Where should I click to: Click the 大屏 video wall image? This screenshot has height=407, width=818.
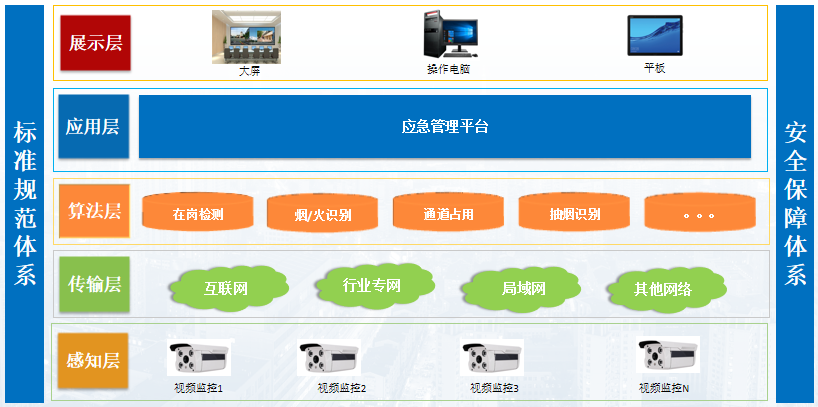pos(246,37)
